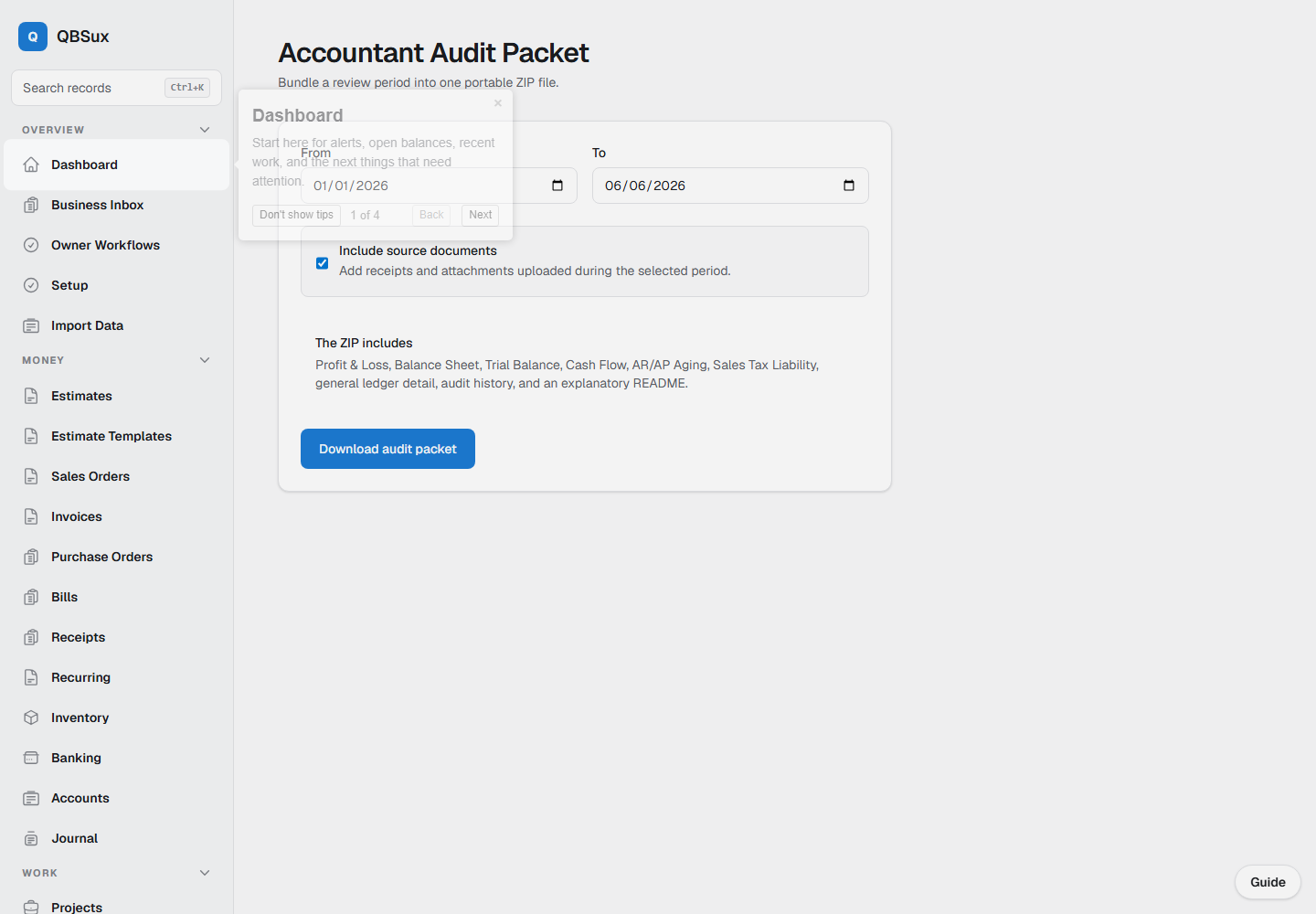This screenshot has height=914, width=1316.
Task: Click Next in the tip popup
Action: tap(480, 215)
